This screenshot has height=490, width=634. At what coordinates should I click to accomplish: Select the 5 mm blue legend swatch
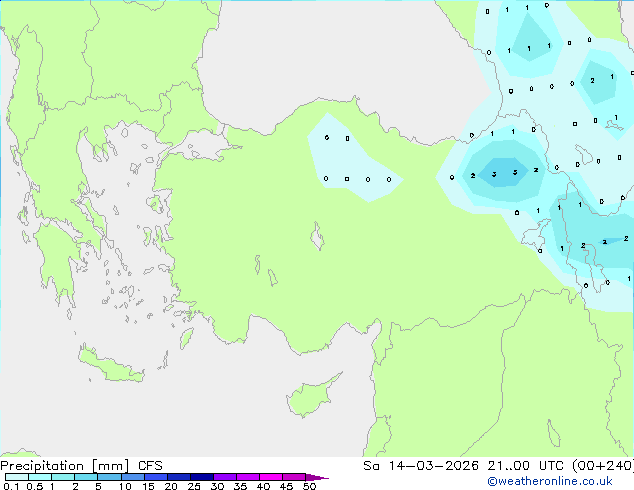[109, 477]
